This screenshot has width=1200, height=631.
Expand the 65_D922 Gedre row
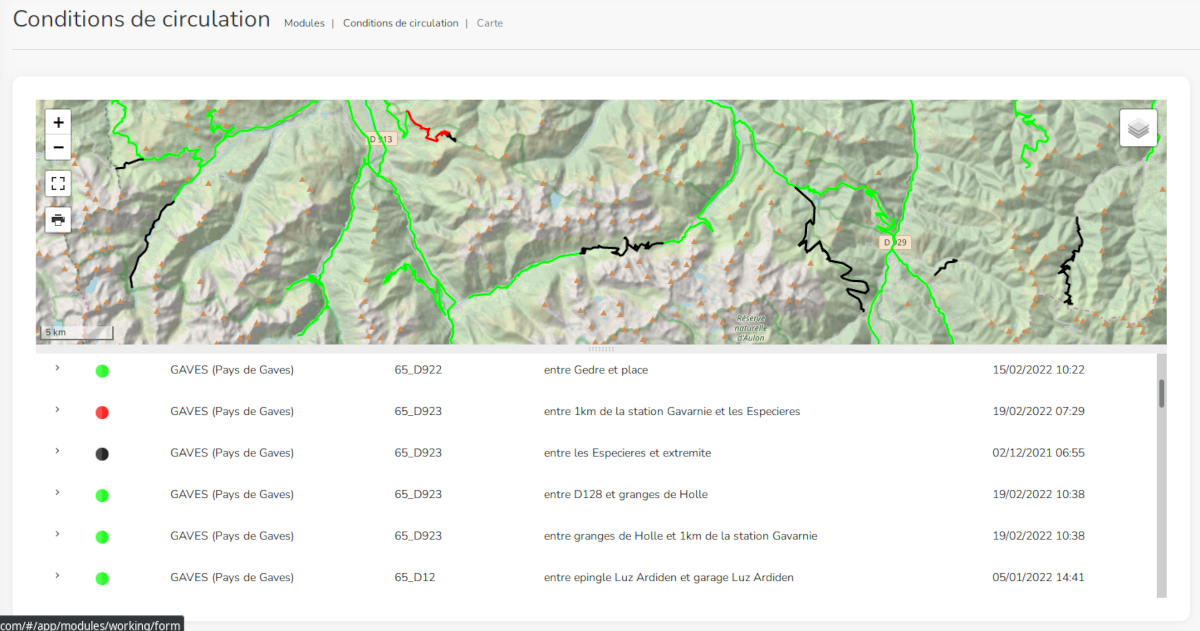[x=57, y=368]
